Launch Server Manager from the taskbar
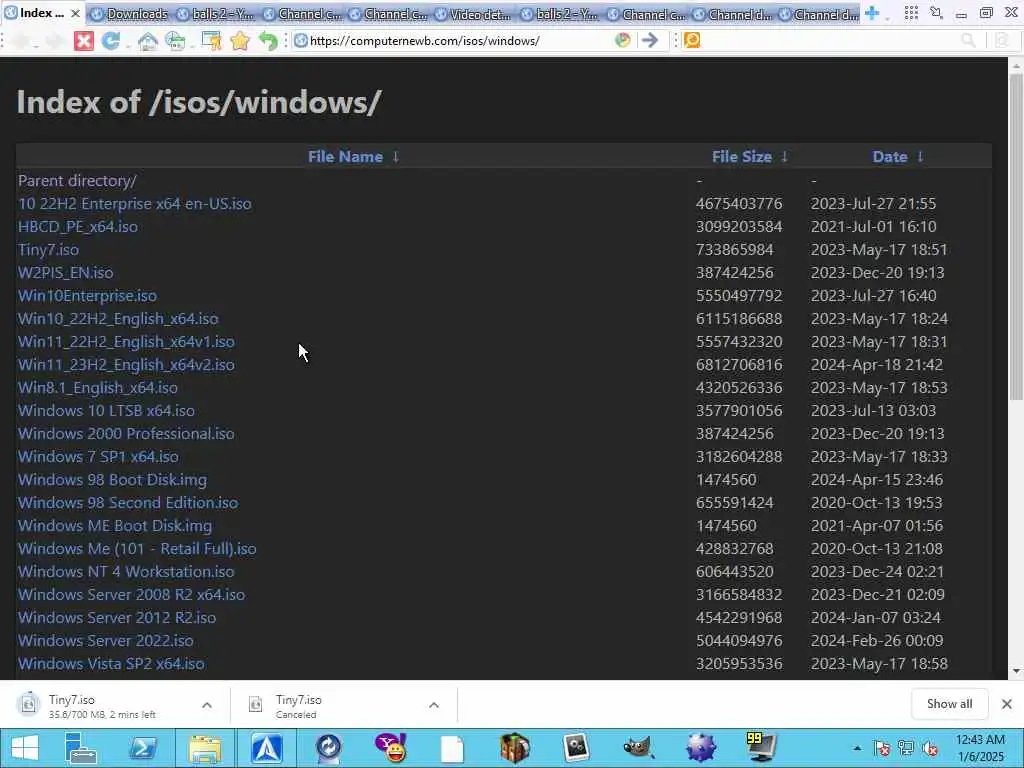Viewport: 1024px width, 768px height. point(82,748)
